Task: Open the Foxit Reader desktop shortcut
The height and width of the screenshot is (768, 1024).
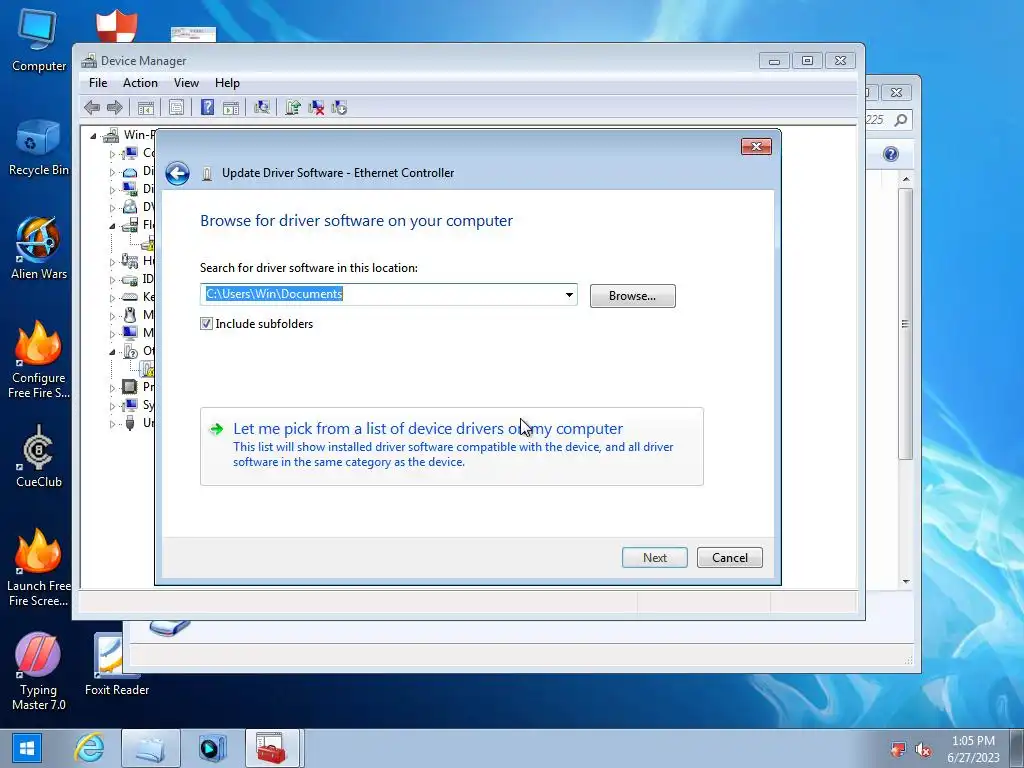Action: click(x=117, y=665)
